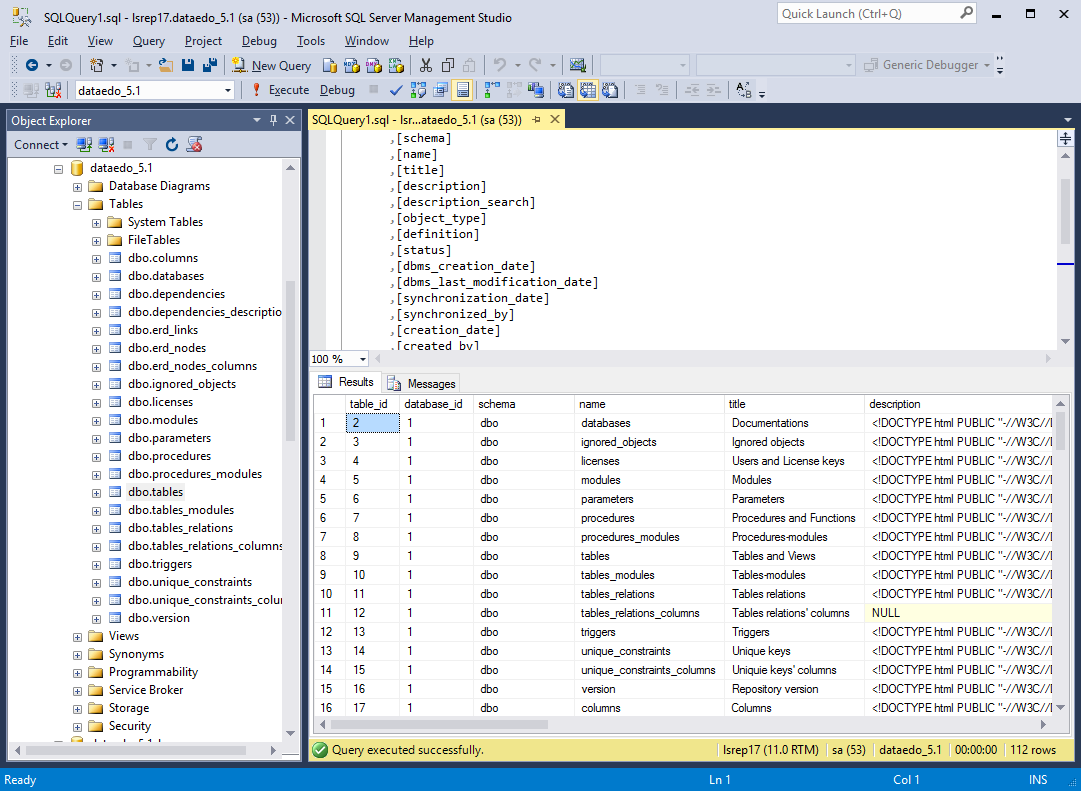Refresh the Object Explorer tree

tap(172, 145)
